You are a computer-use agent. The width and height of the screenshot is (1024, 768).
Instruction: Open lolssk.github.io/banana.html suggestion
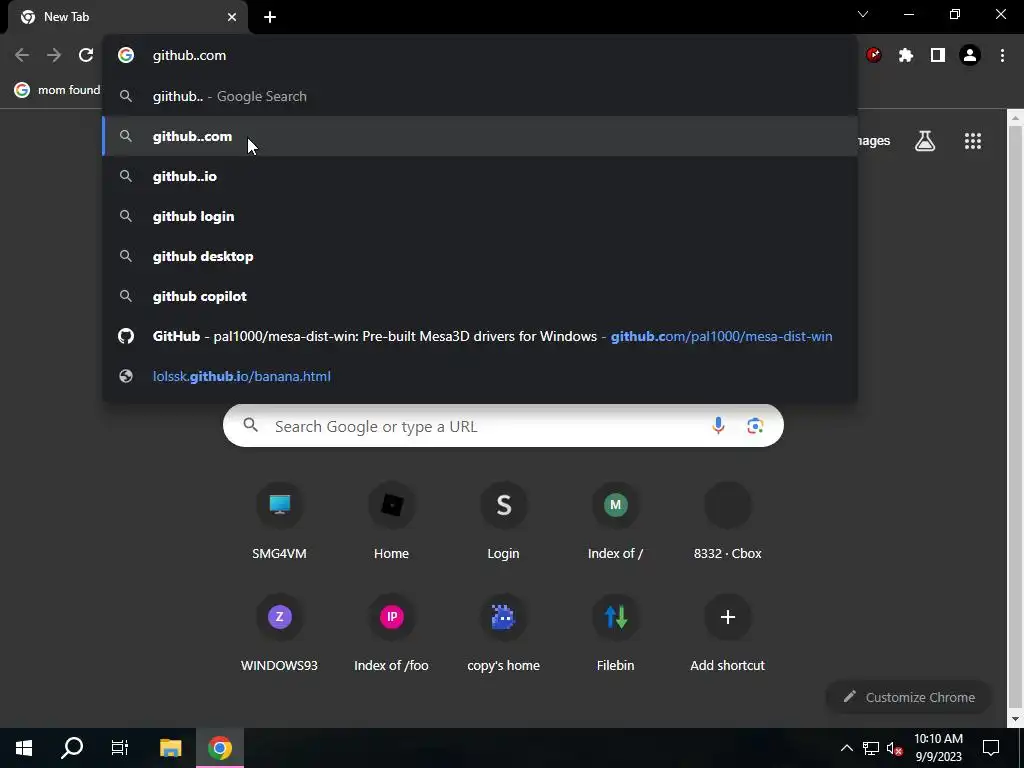point(480,376)
